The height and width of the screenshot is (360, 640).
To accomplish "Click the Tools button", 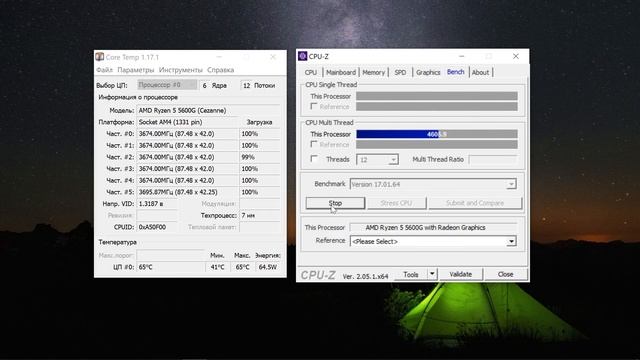I will click(411, 274).
